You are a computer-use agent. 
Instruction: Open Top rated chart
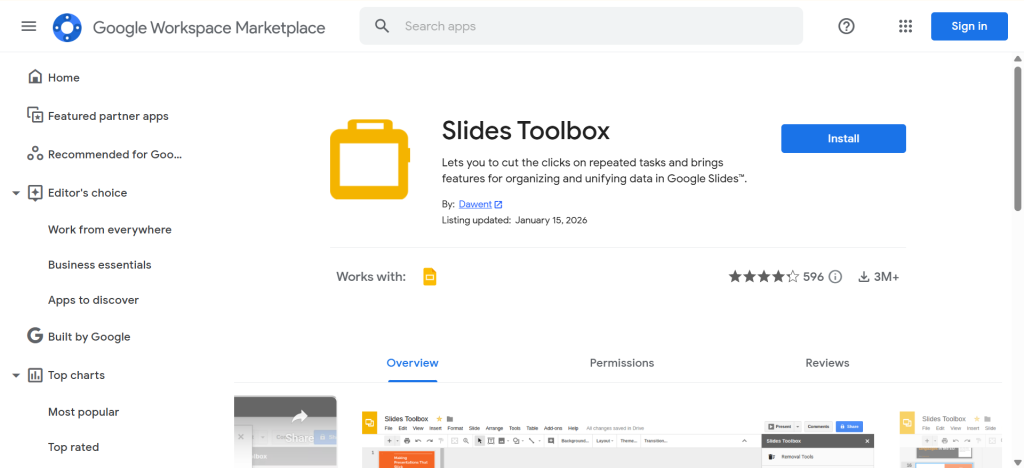74,447
